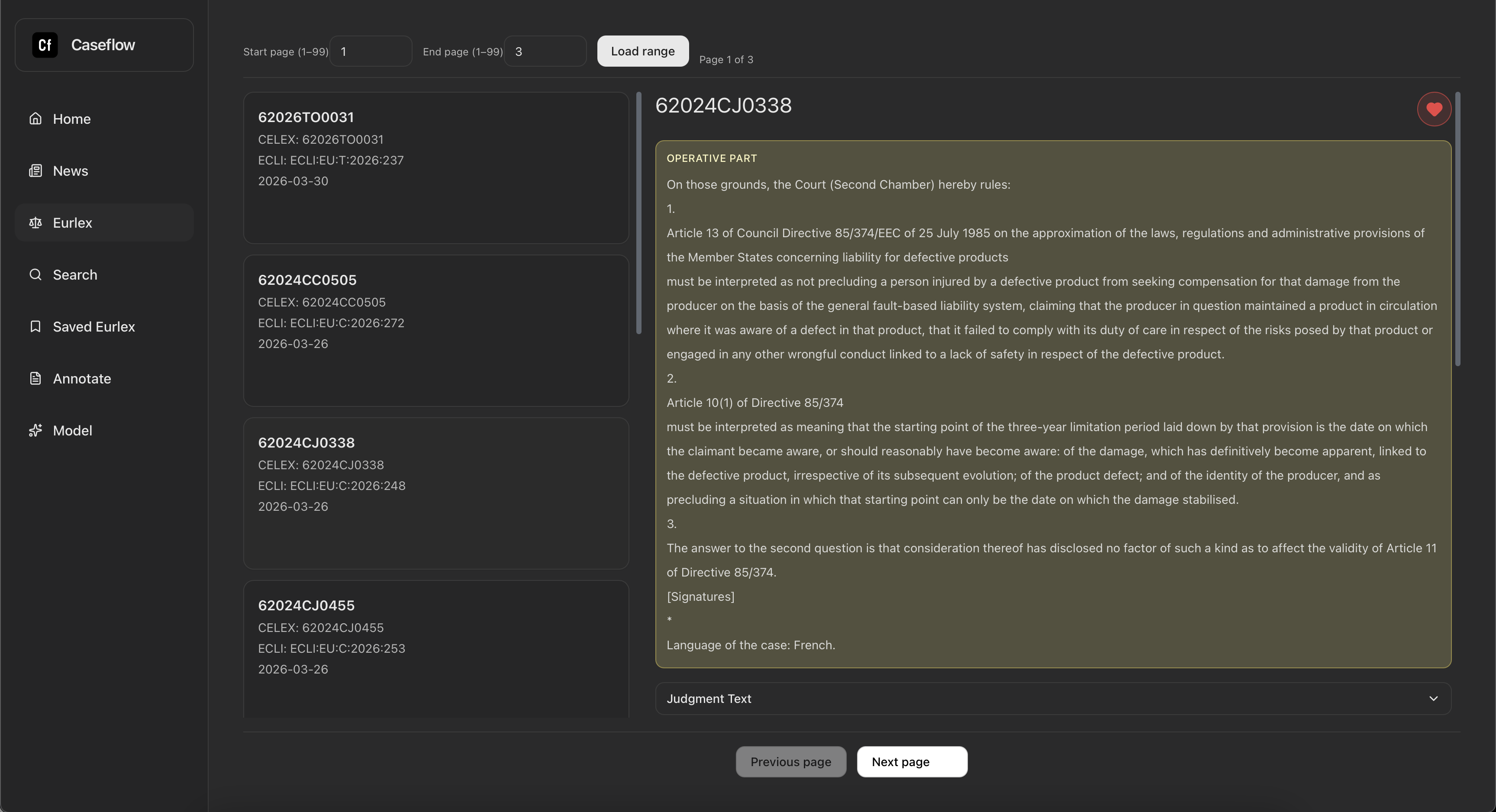Open the Annotate section from navigation

tap(82, 378)
